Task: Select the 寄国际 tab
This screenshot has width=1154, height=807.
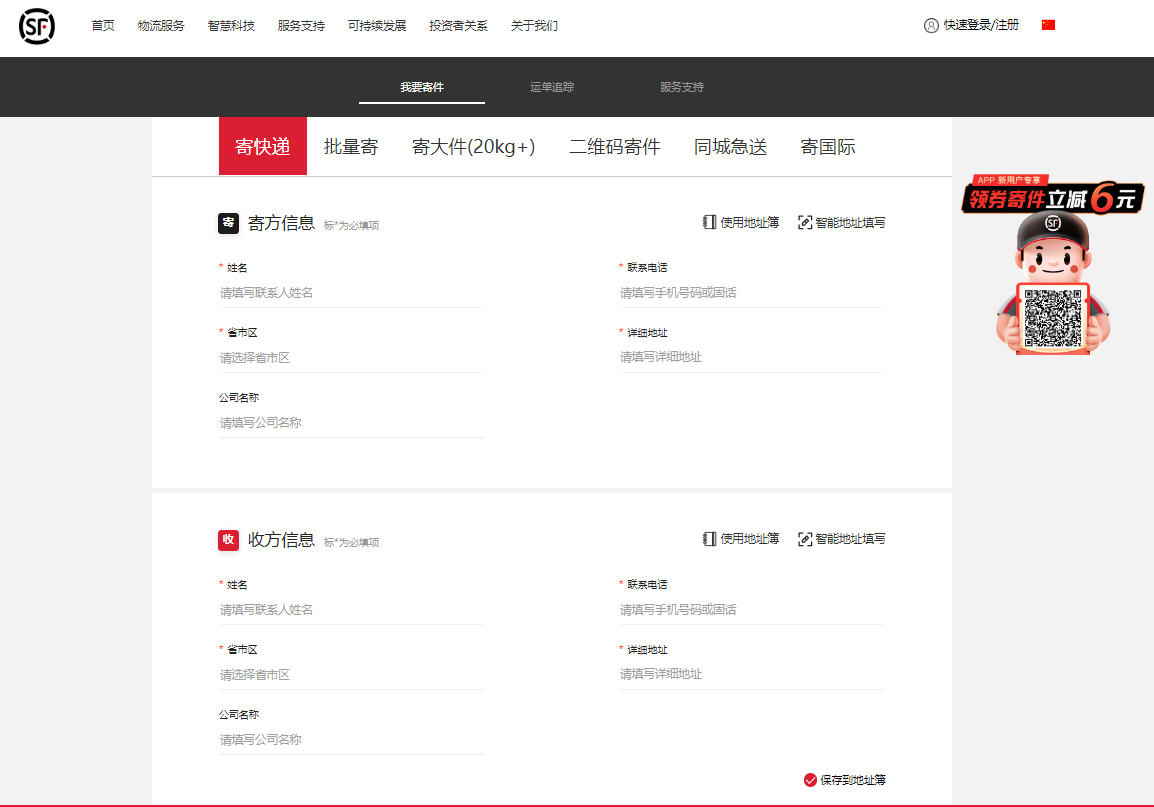Action: pos(828,147)
